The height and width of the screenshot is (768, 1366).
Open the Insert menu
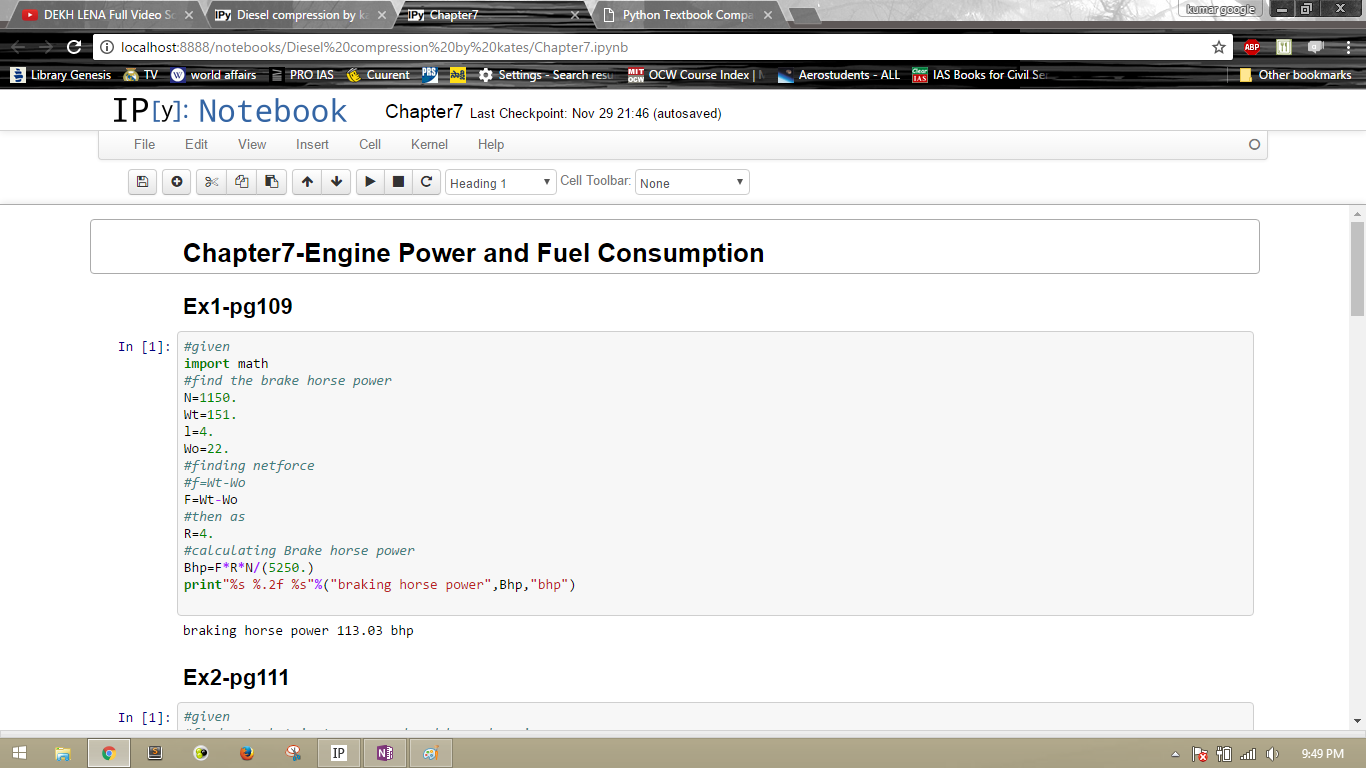[312, 144]
